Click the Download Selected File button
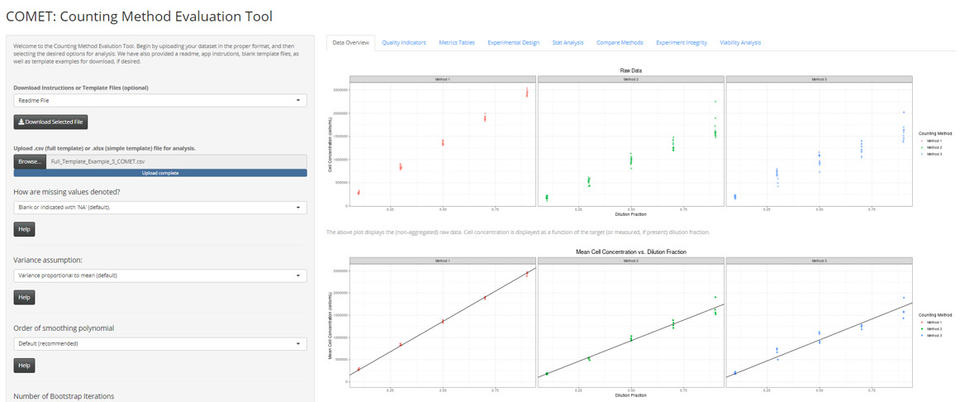The height and width of the screenshot is (402, 960). (x=51, y=122)
